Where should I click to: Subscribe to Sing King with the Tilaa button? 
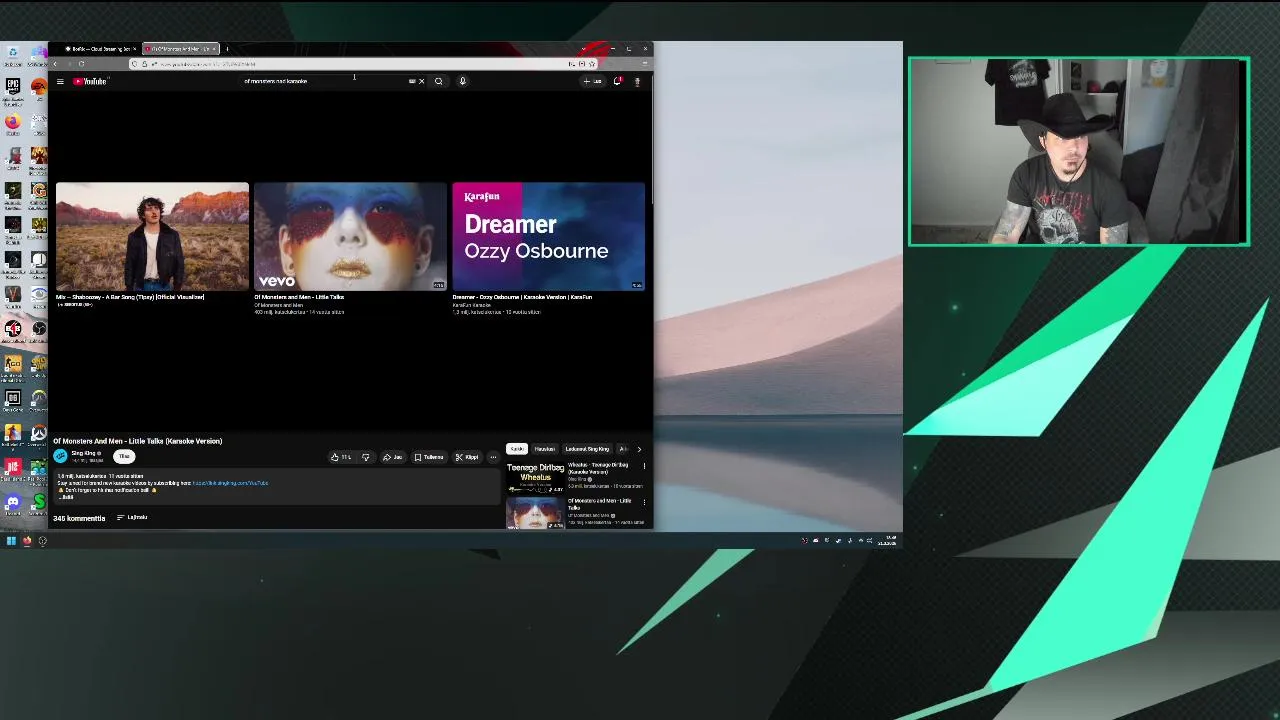(124, 455)
